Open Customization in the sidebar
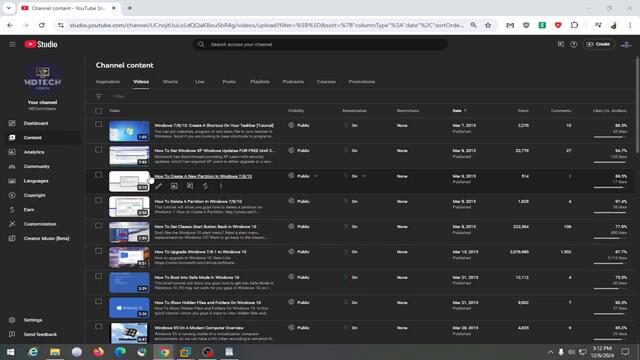The width and height of the screenshot is (640, 360). click(40, 224)
